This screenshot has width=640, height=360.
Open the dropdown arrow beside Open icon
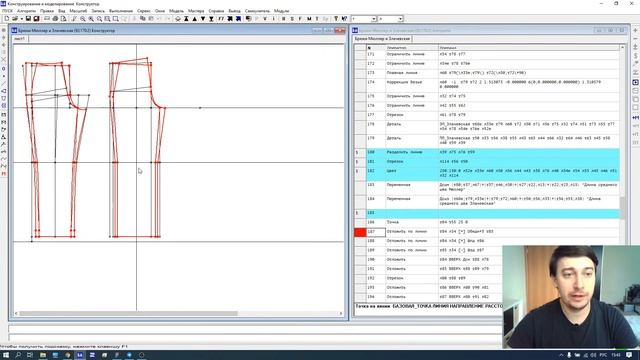coord(21,19)
